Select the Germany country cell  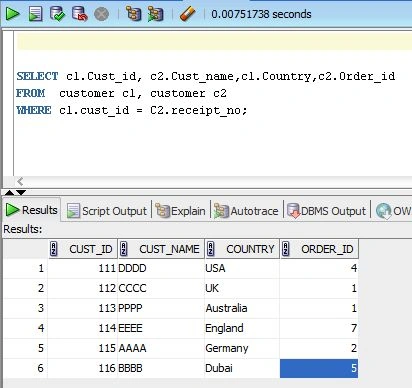242,348
